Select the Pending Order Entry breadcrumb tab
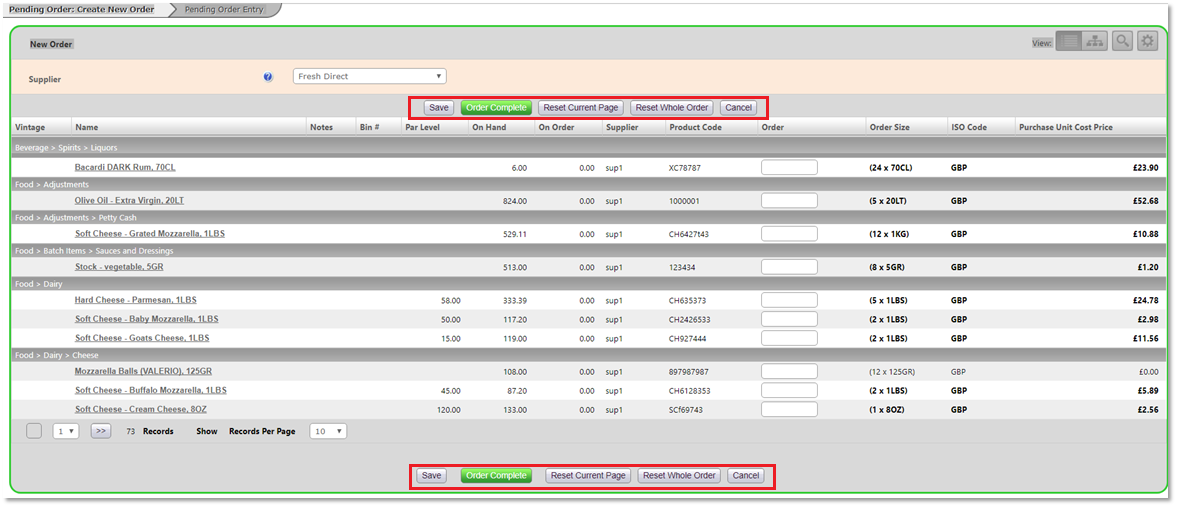The width and height of the screenshot is (1177, 507). (224, 9)
